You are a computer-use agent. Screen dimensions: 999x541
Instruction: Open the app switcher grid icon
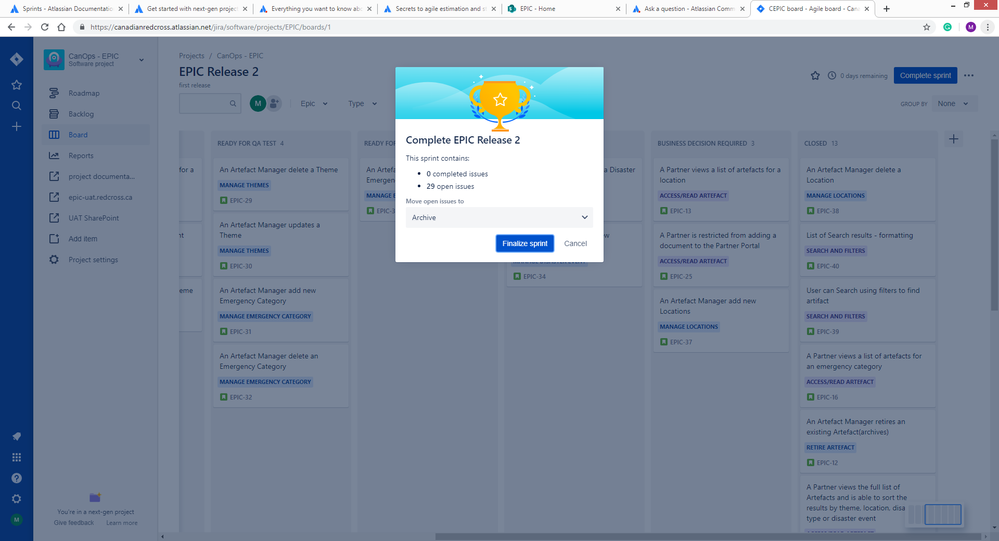tap(17, 457)
